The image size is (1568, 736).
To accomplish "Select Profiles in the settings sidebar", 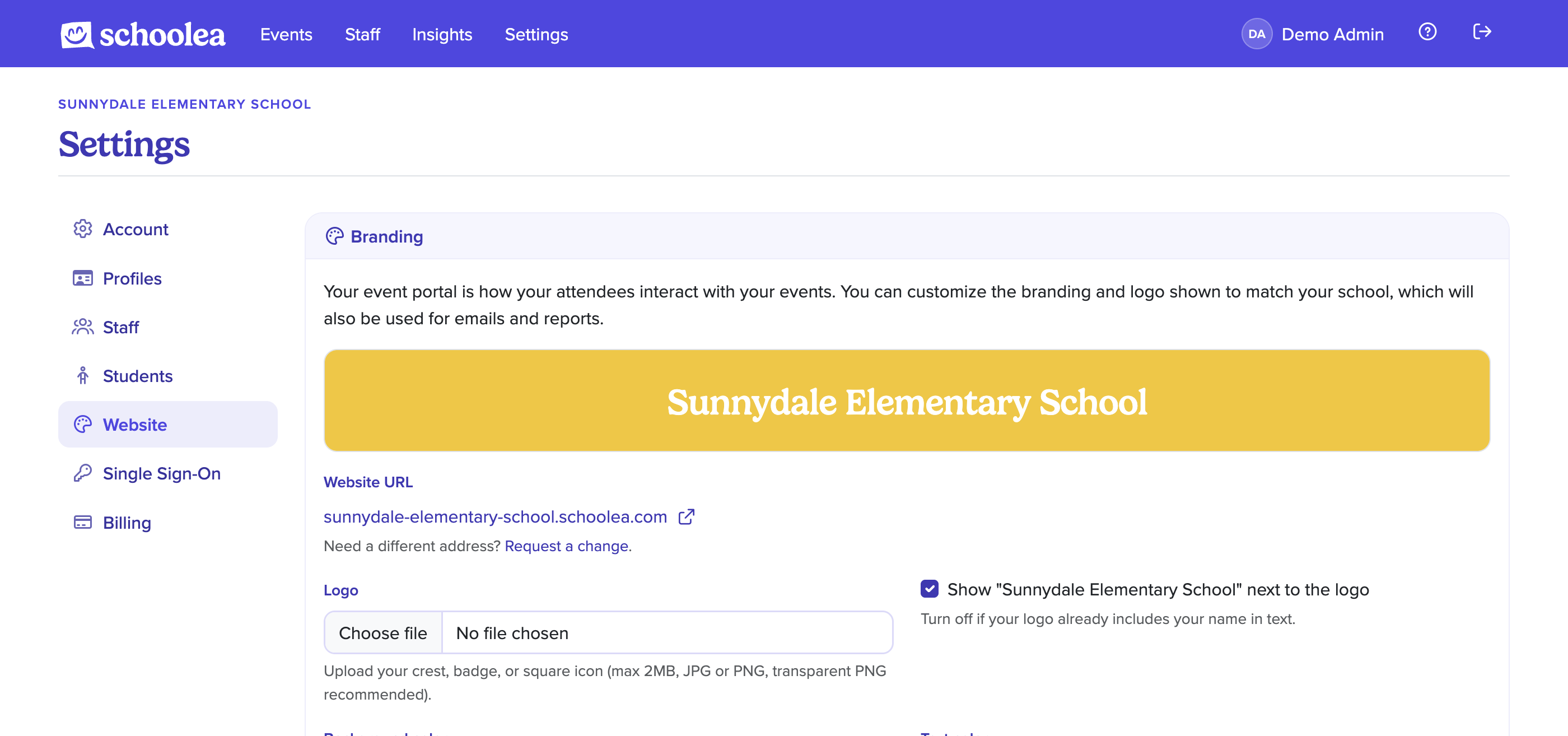I will pos(168,278).
